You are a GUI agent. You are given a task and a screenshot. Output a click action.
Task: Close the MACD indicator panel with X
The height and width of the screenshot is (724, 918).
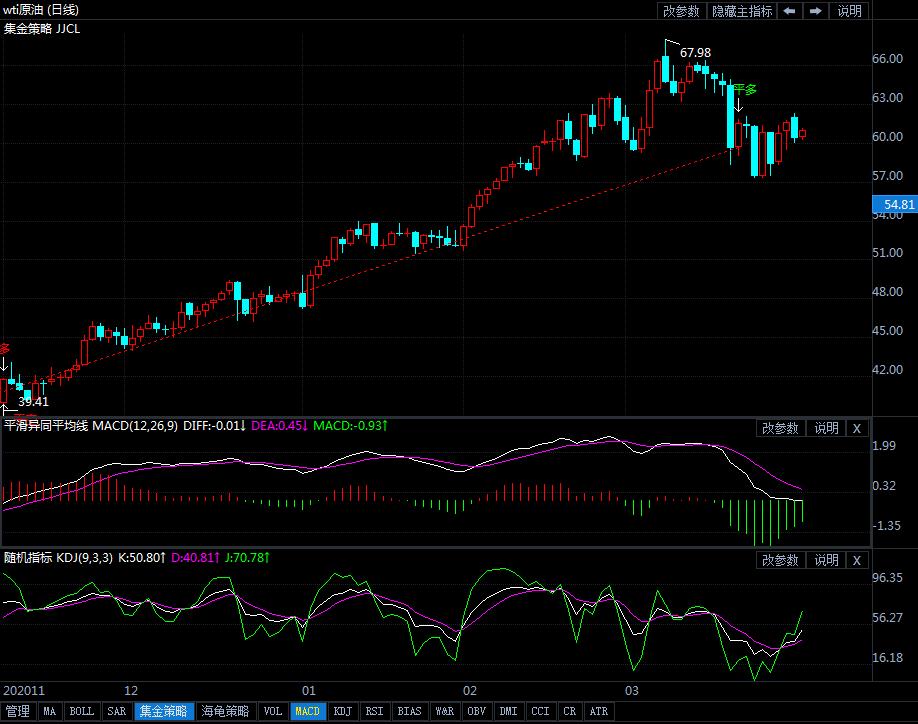click(856, 428)
